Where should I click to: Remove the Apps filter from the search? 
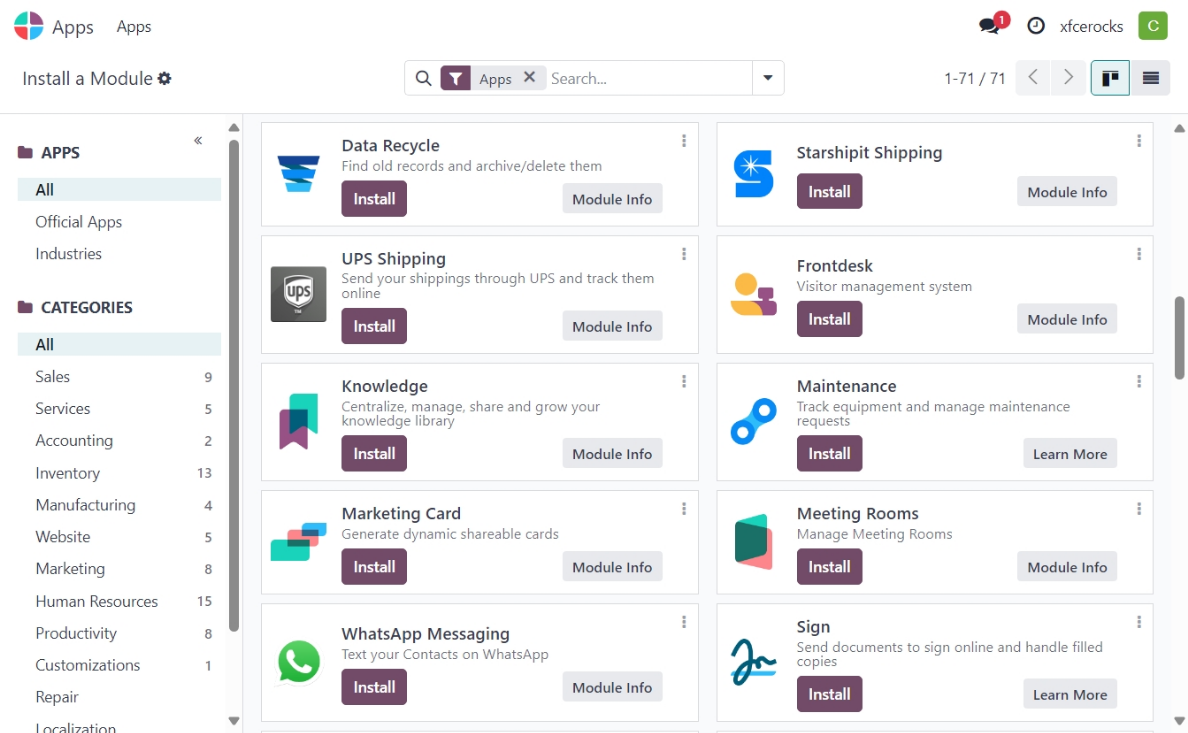[530, 77]
